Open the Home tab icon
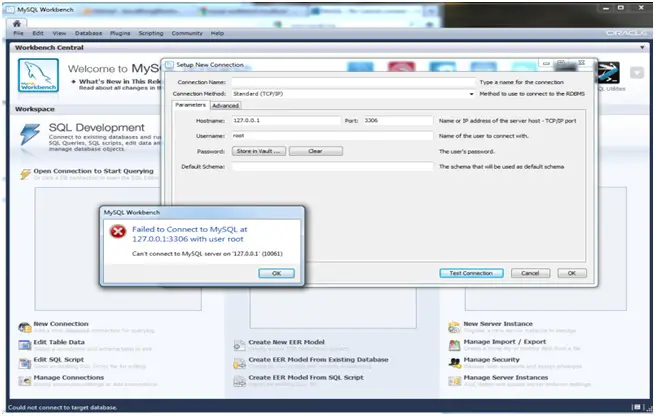The width and height of the screenshot is (655, 416). [16, 23]
